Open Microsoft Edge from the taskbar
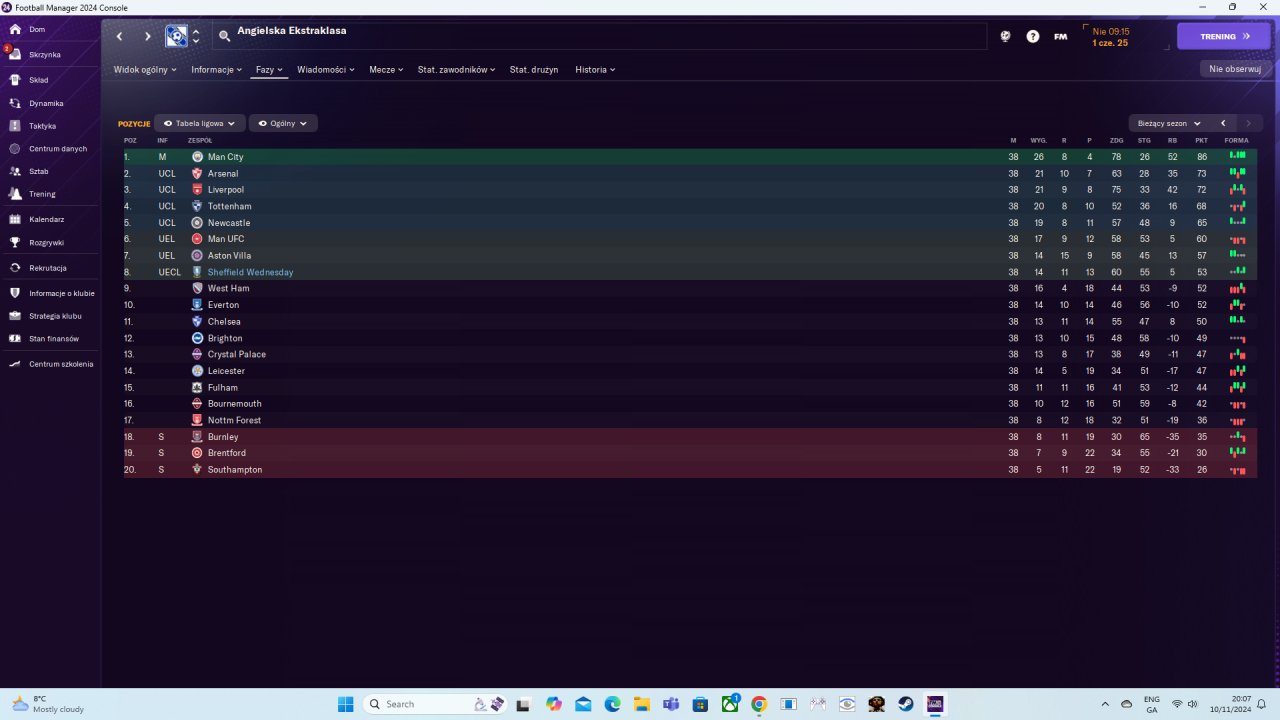The image size is (1280, 720). pos(612,704)
